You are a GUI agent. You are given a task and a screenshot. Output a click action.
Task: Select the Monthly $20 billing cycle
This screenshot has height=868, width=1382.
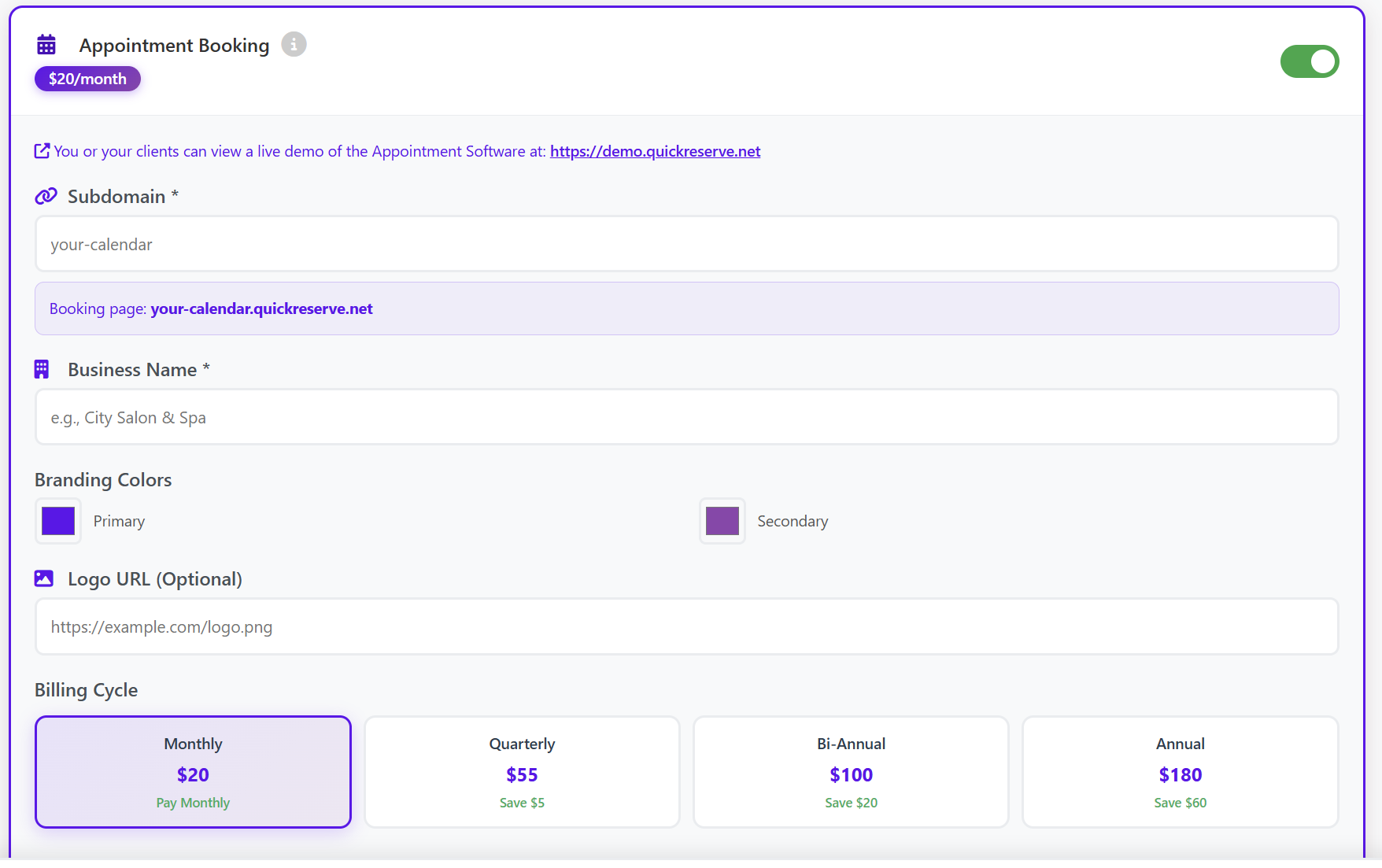click(x=193, y=772)
